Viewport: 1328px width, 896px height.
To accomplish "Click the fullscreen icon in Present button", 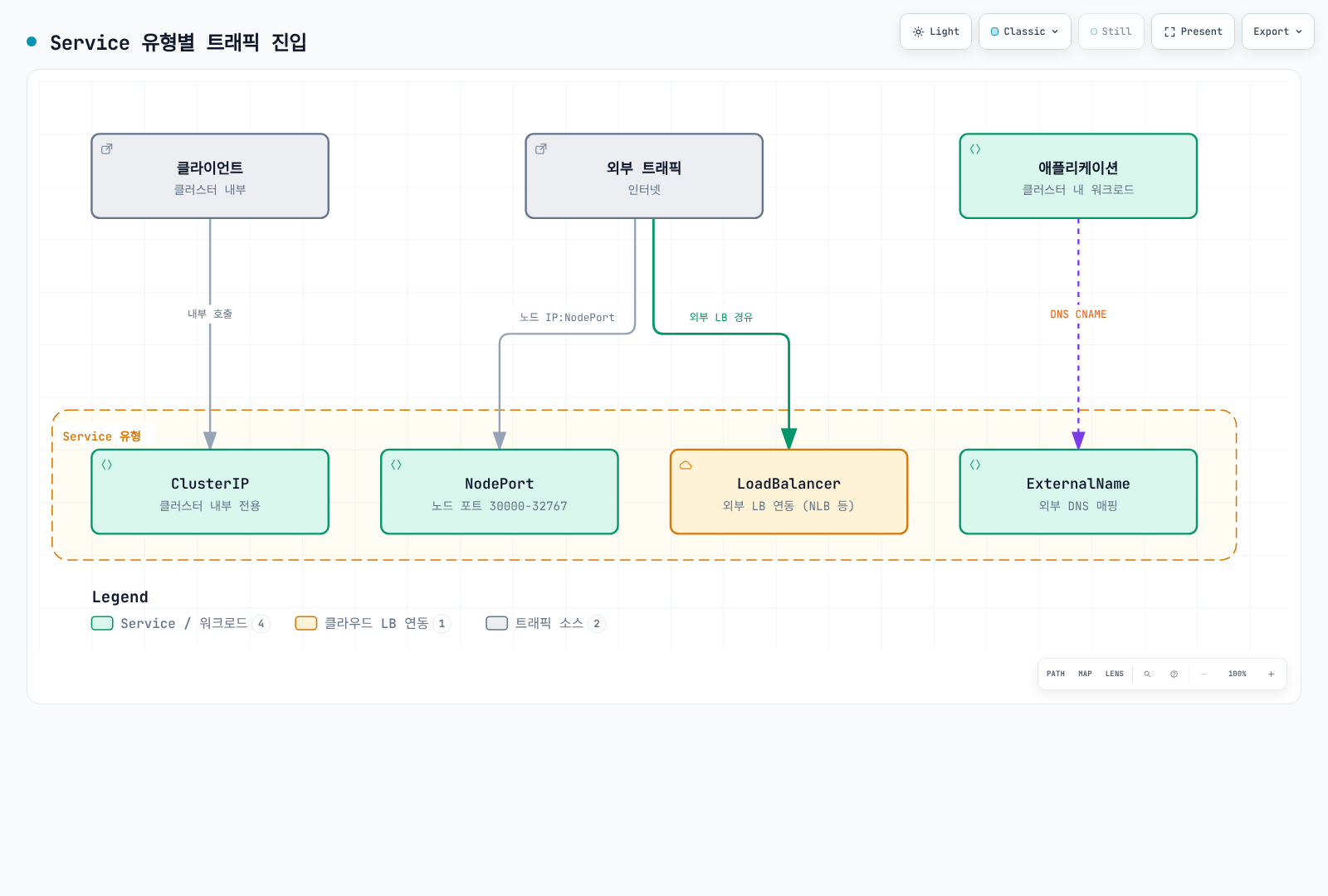I will tap(1169, 32).
